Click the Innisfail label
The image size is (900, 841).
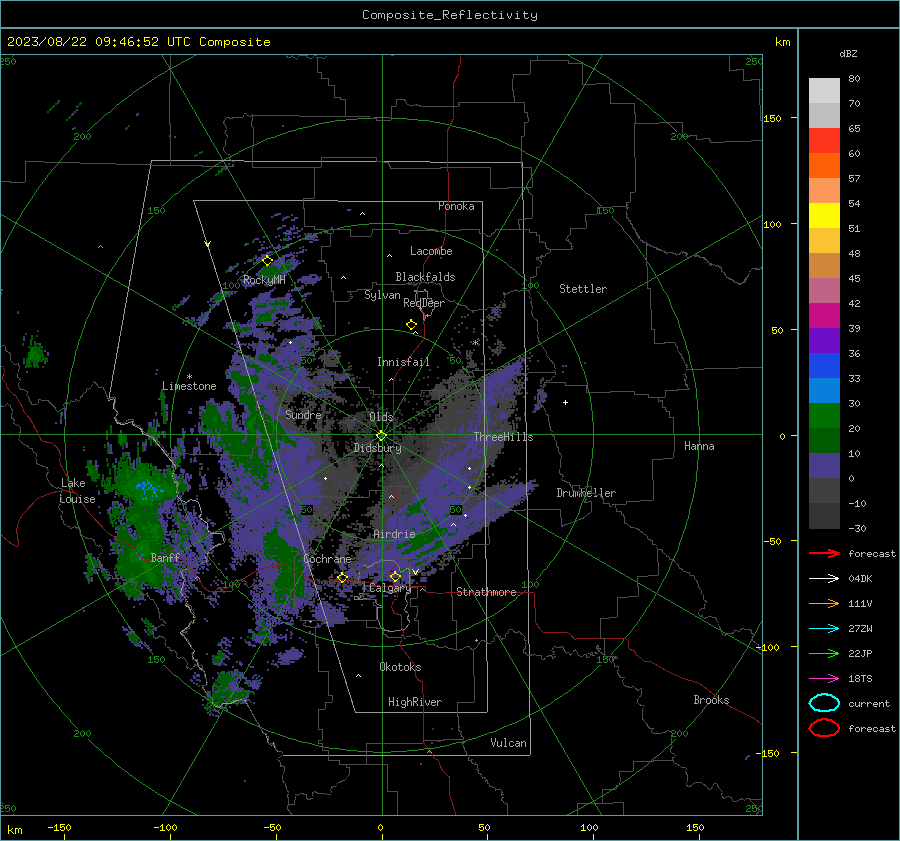(403, 362)
